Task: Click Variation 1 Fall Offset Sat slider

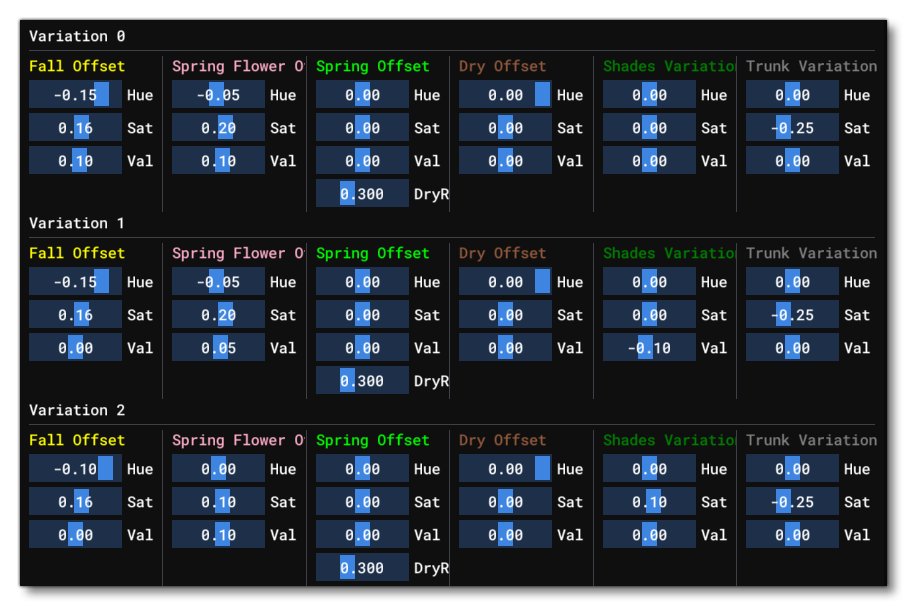Action: [75, 314]
